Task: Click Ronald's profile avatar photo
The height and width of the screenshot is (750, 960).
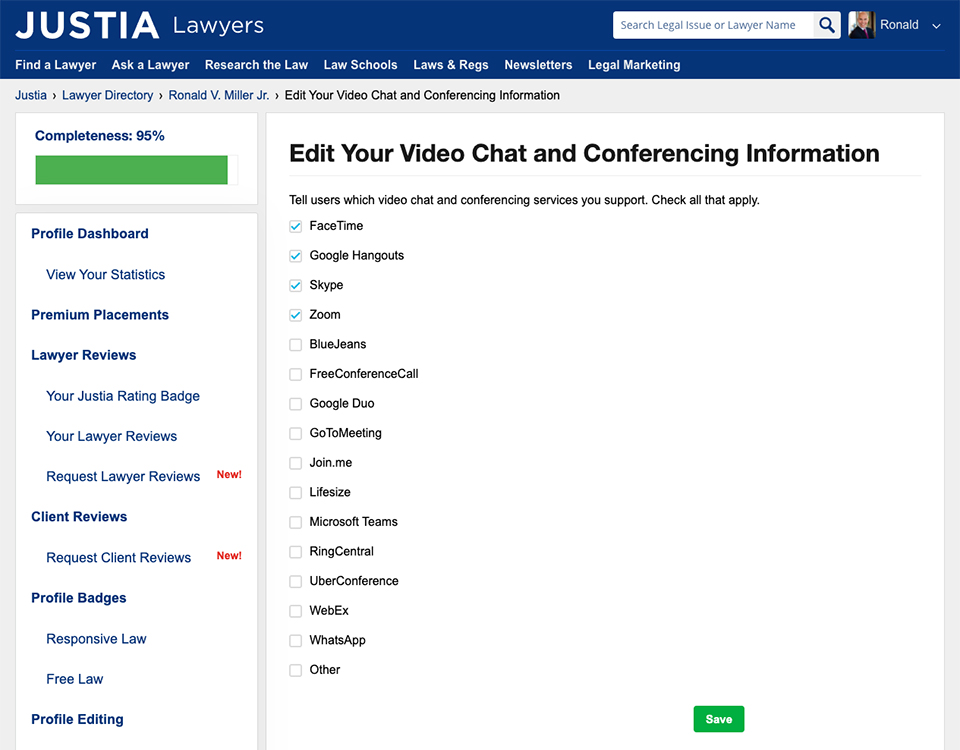Action: tap(861, 25)
